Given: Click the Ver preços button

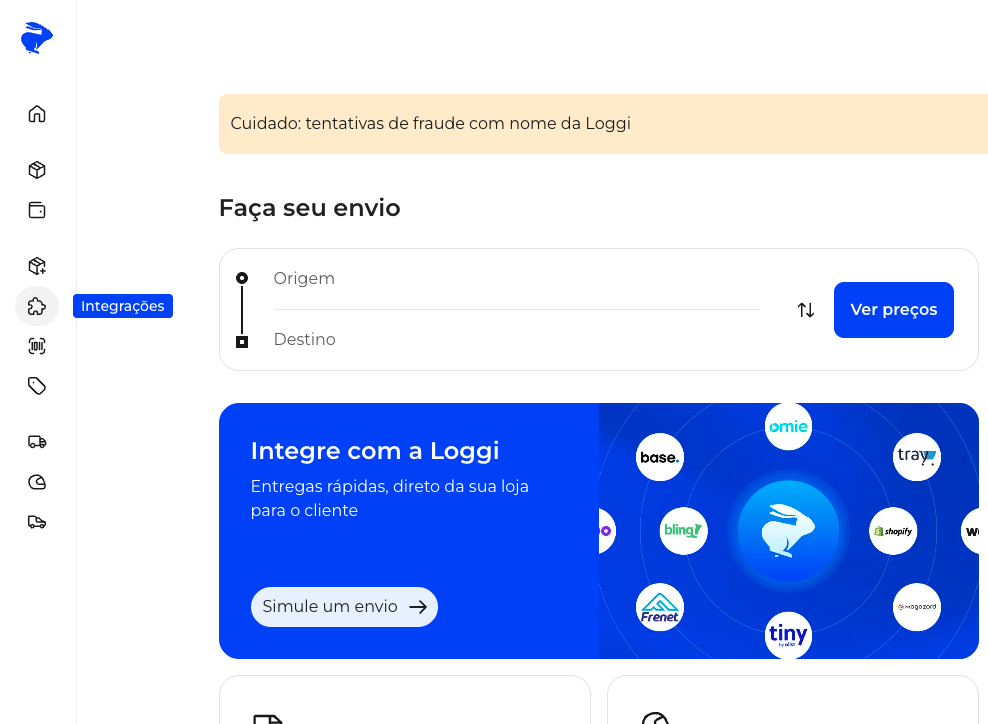Looking at the screenshot, I should point(893,310).
